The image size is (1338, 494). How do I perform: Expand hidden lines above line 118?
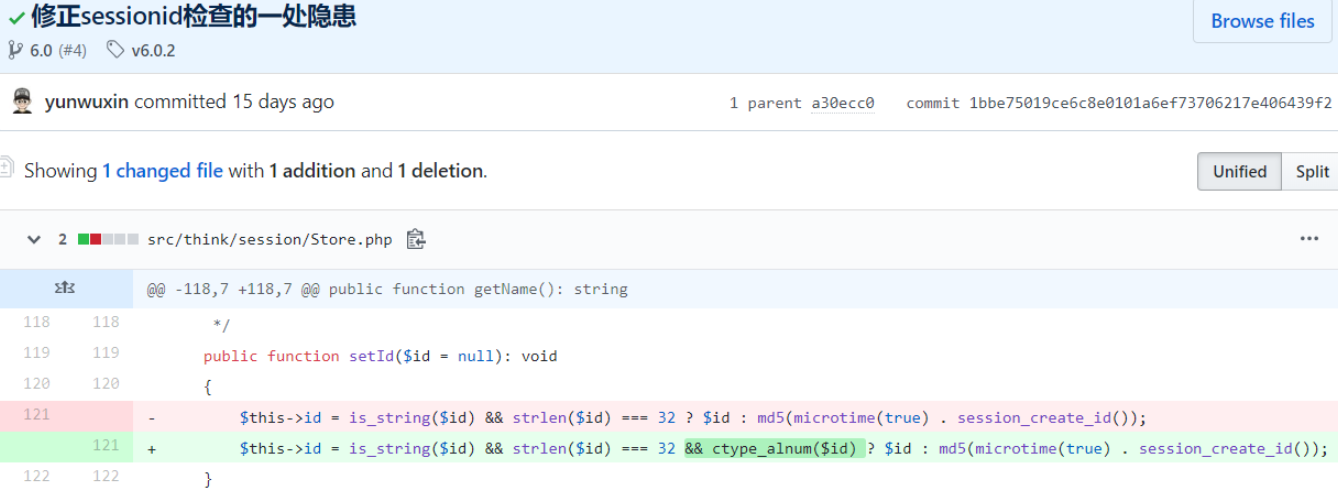tap(65, 289)
